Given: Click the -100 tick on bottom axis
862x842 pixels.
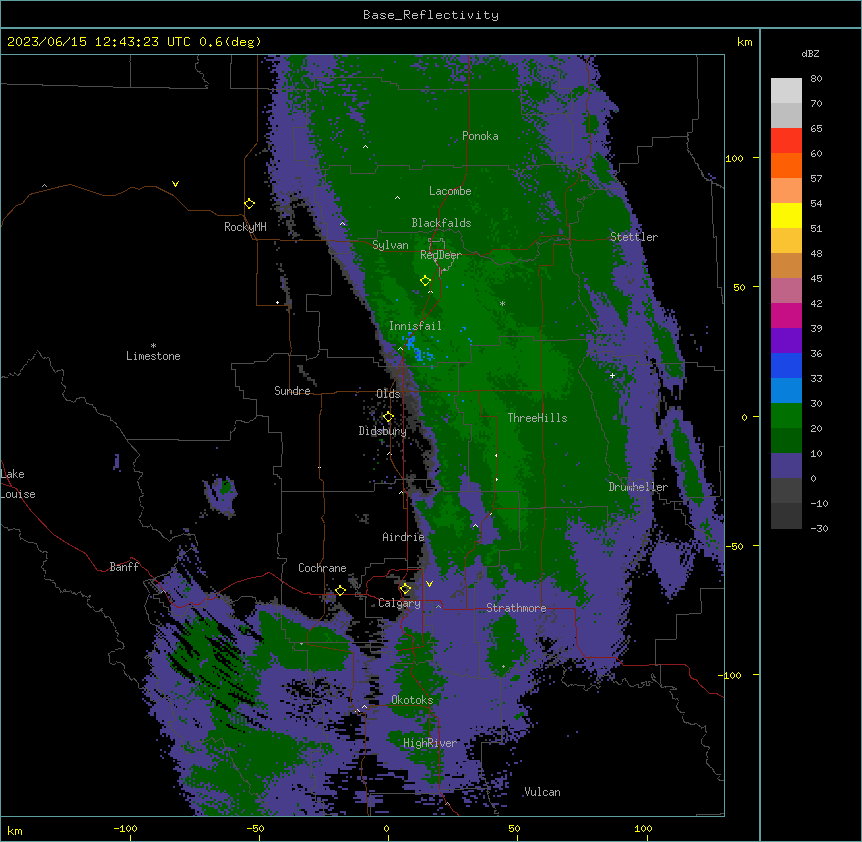Looking at the screenshot, I should (125, 828).
